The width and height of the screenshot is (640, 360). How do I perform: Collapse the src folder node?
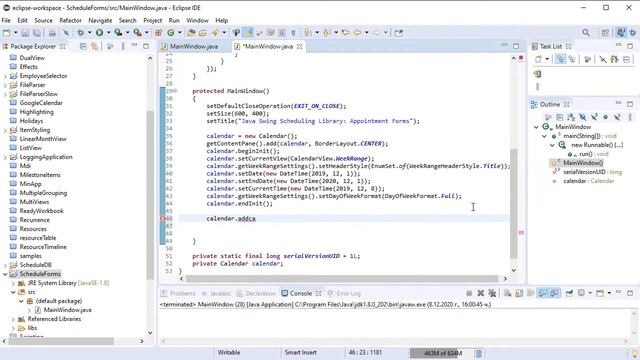pos(13,292)
